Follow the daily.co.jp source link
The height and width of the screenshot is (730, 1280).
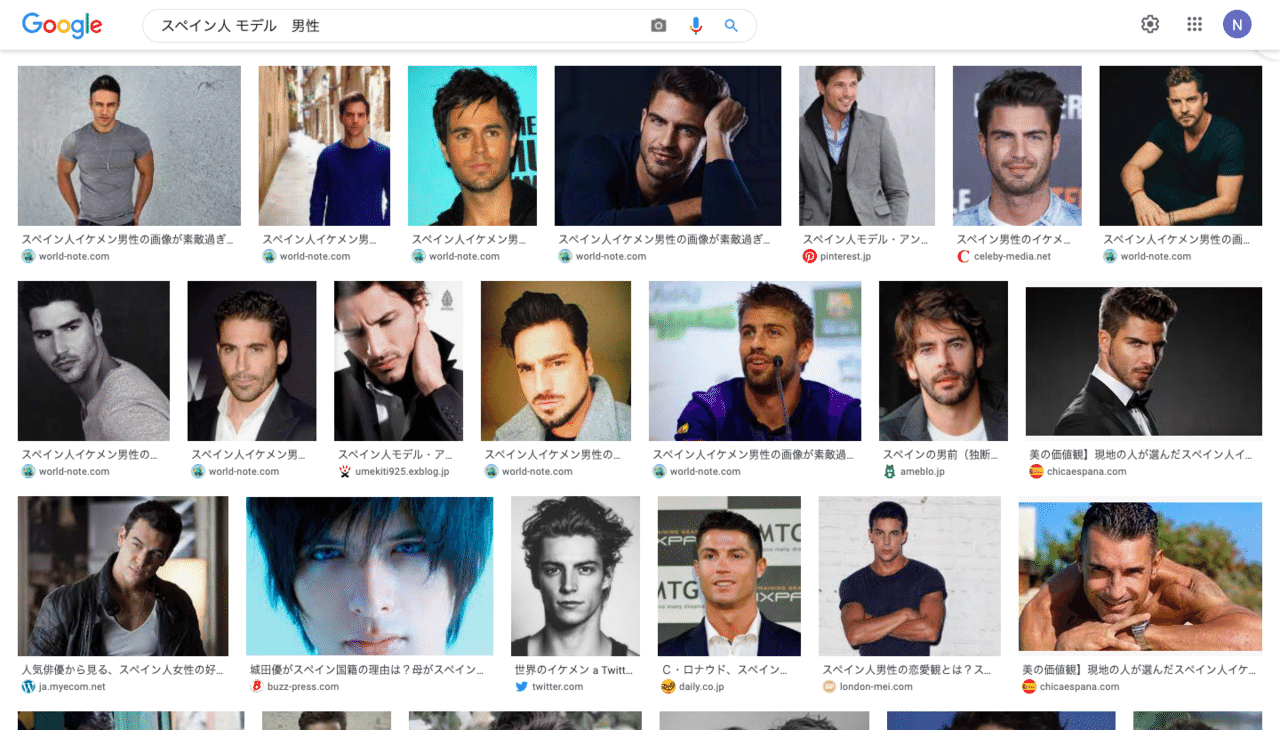(x=701, y=687)
